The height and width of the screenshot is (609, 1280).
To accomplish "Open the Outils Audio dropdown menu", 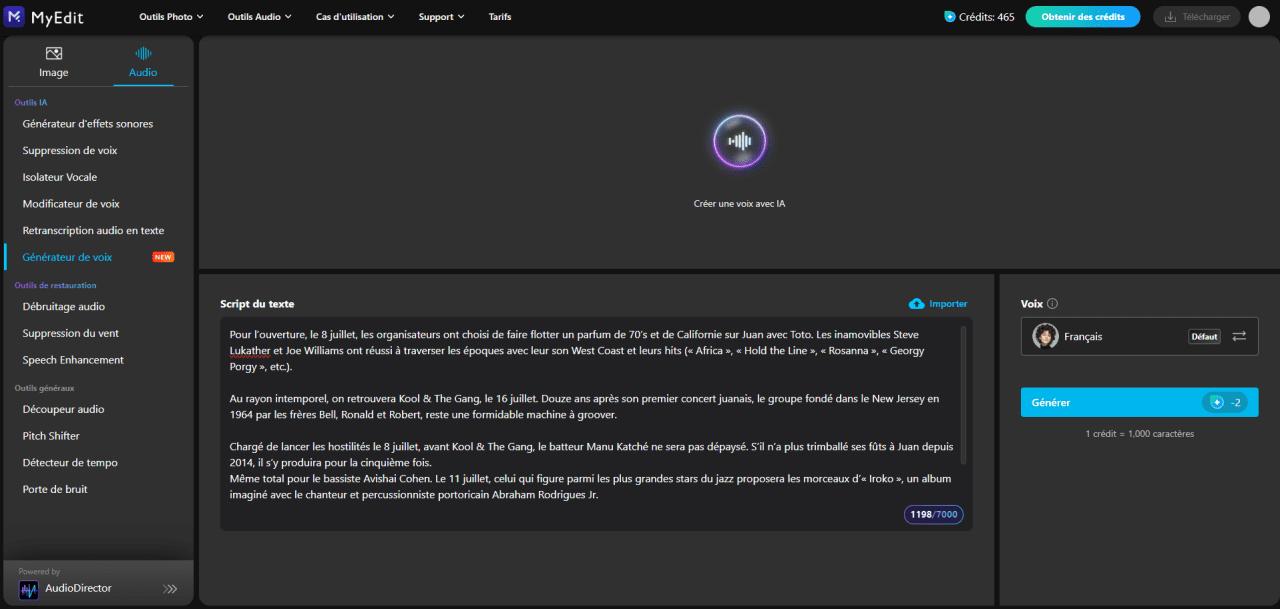I will tap(259, 17).
